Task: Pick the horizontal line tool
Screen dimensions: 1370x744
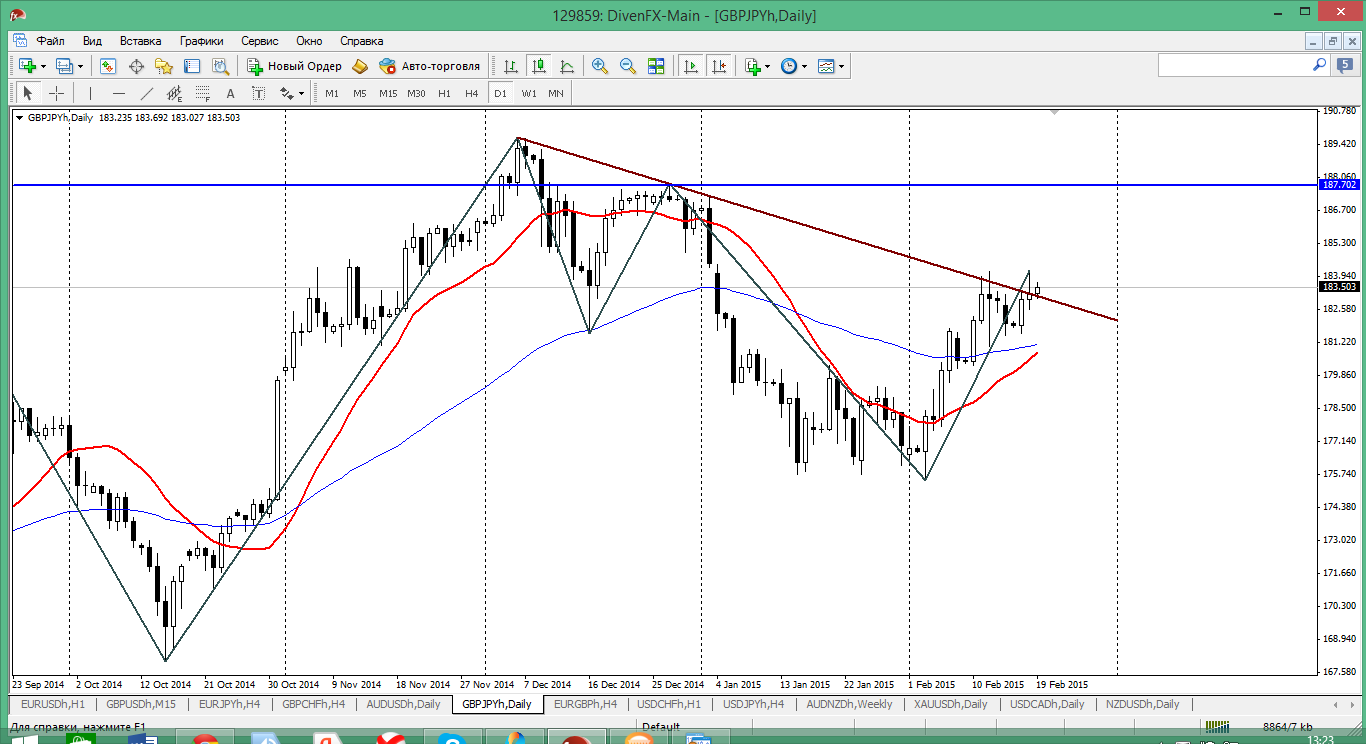Action: (119, 93)
